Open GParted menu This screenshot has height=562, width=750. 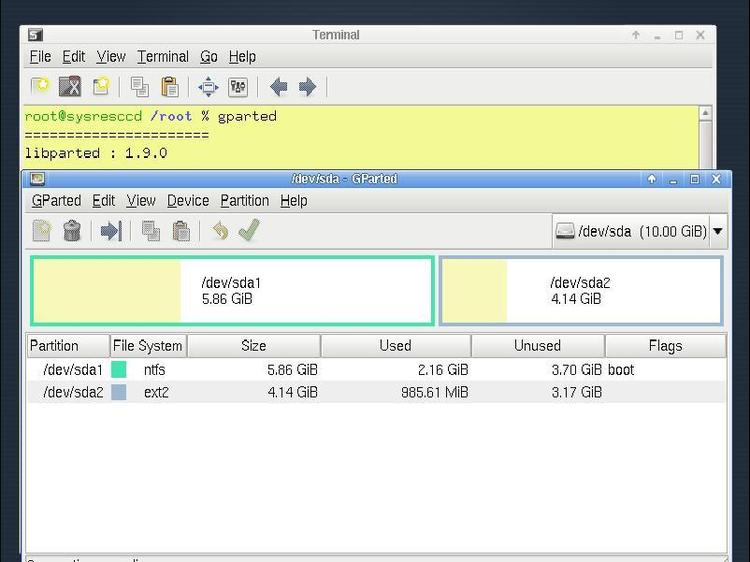pyautogui.click(x=56, y=200)
